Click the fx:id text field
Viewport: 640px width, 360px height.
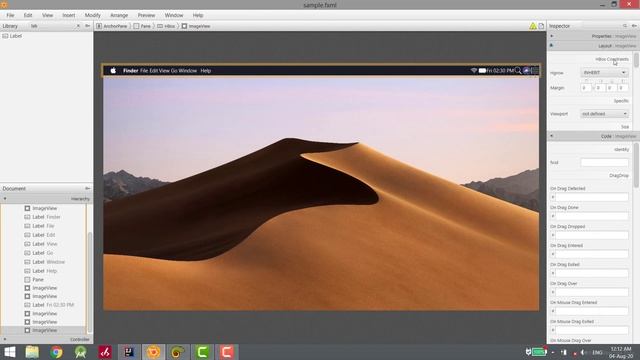coord(604,162)
